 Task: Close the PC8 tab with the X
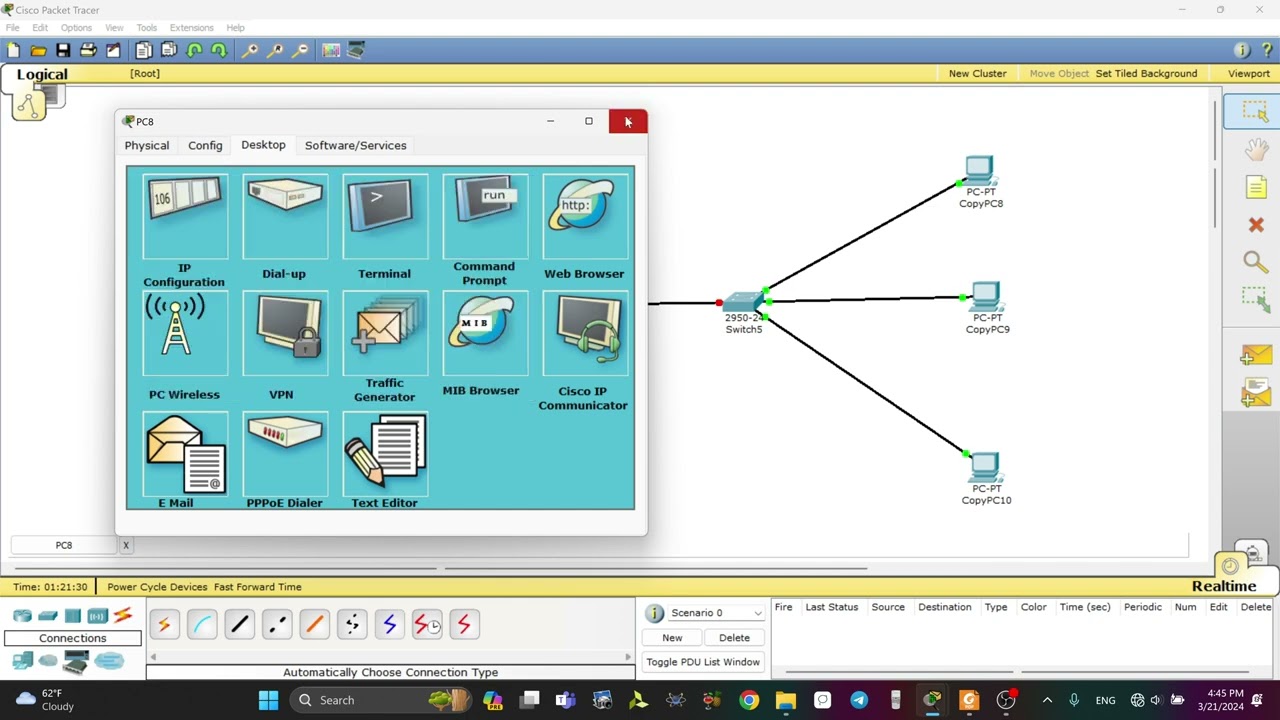point(126,545)
